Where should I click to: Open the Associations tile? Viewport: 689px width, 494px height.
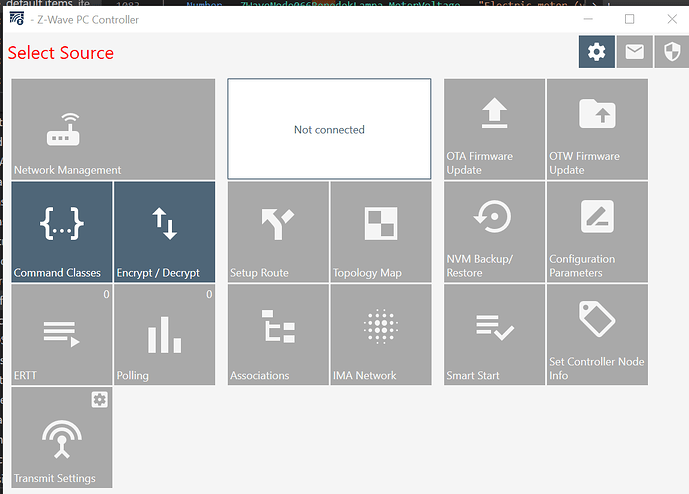point(278,335)
